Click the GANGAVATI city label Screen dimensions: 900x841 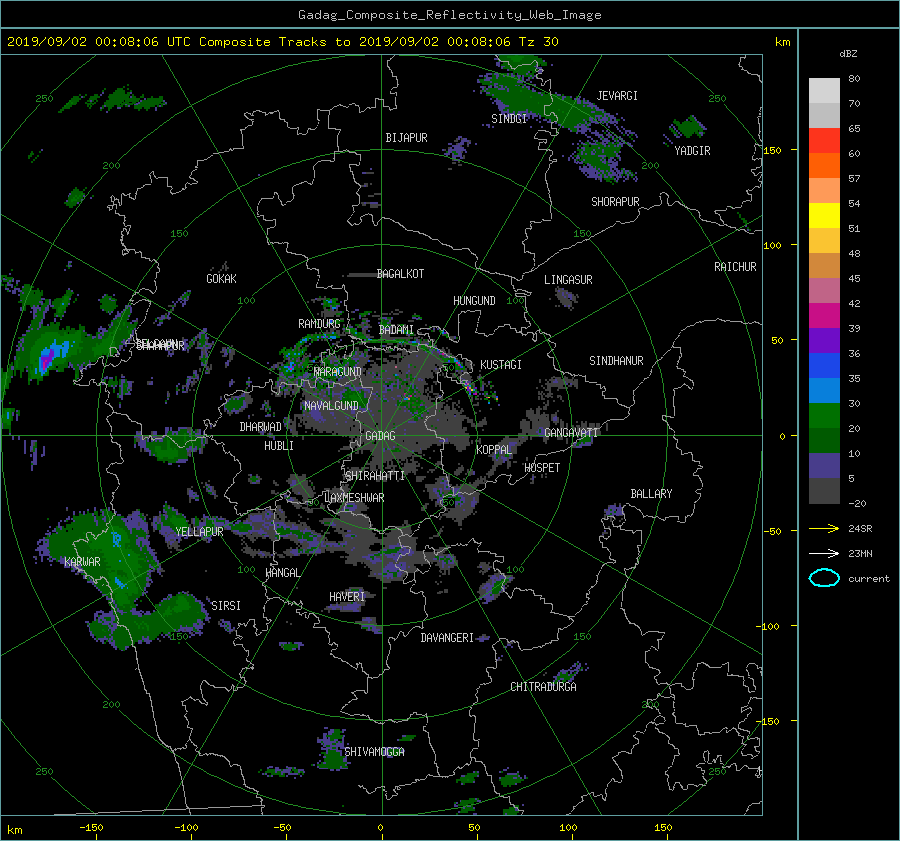coord(571,433)
